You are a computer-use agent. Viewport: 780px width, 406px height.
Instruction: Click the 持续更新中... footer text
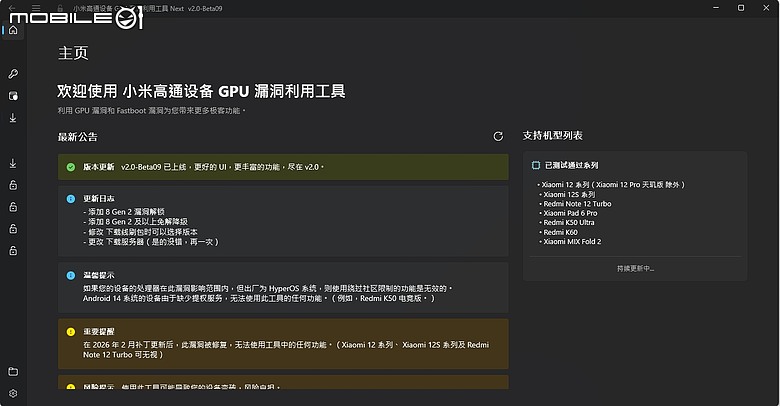(x=635, y=269)
